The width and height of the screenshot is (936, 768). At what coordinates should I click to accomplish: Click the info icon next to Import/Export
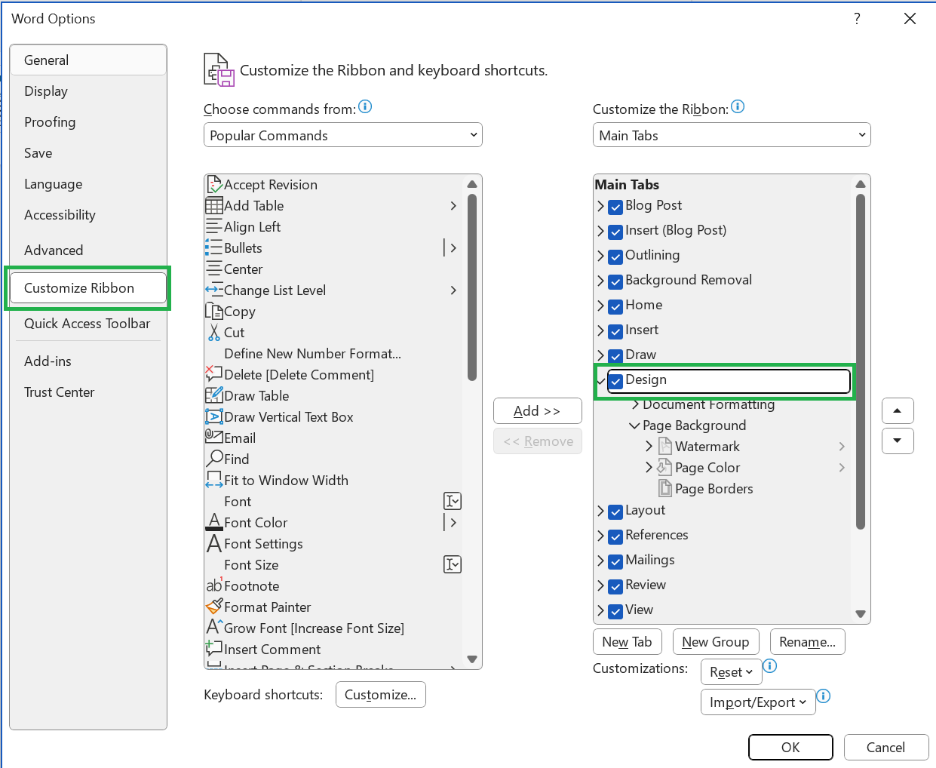(823, 696)
